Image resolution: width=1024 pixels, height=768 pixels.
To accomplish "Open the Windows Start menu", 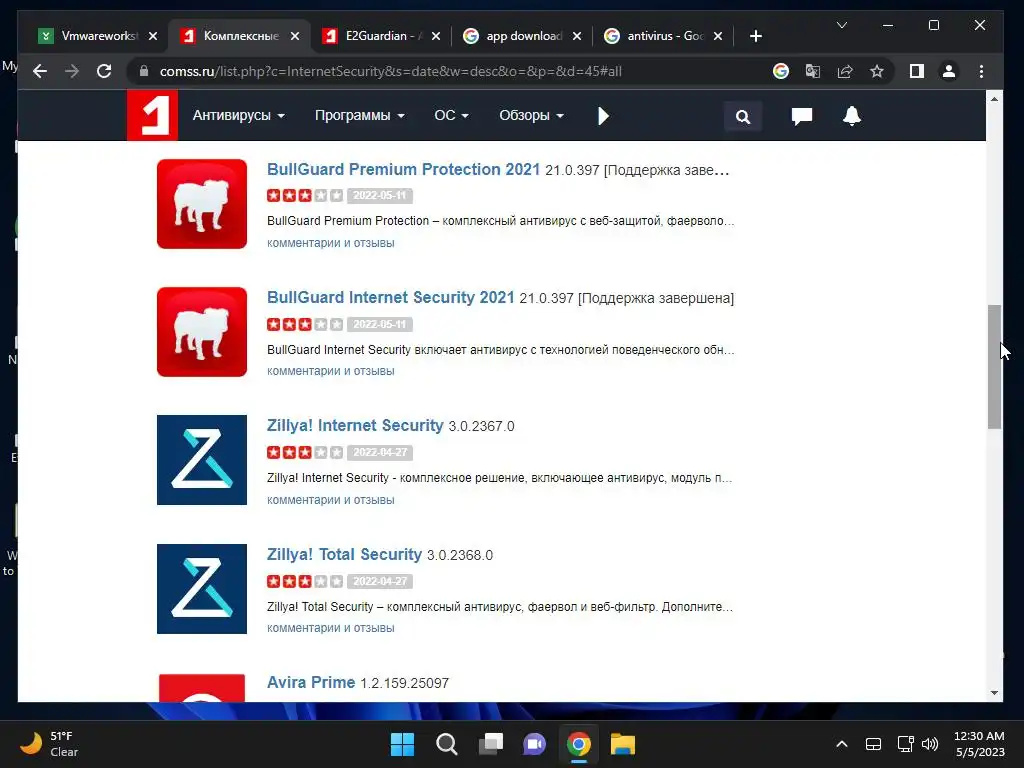I will click(x=402, y=744).
